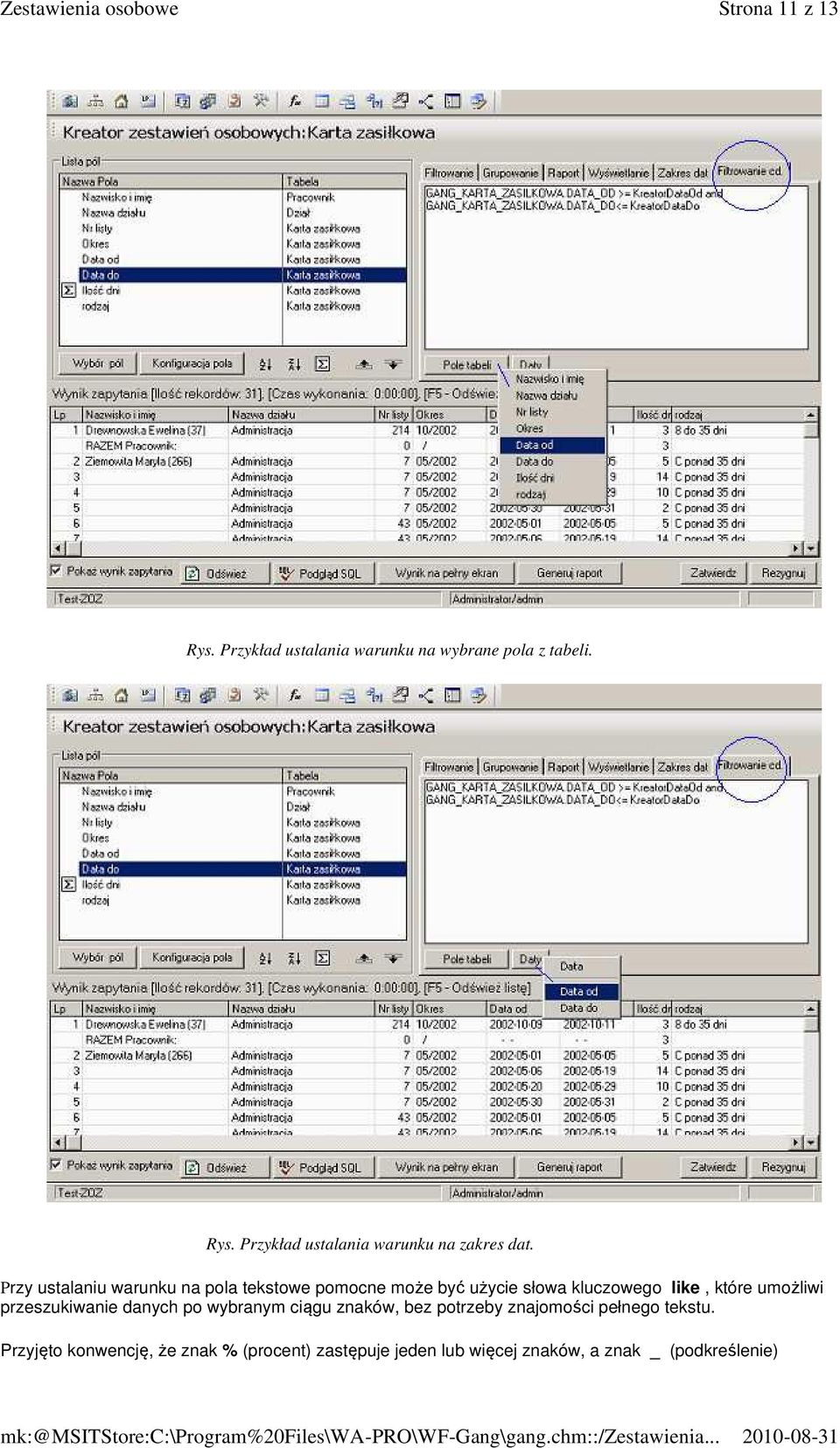
Task: Click 'Wynik na pełny ekran' in lower screenshot
Action: click(446, 1168)
